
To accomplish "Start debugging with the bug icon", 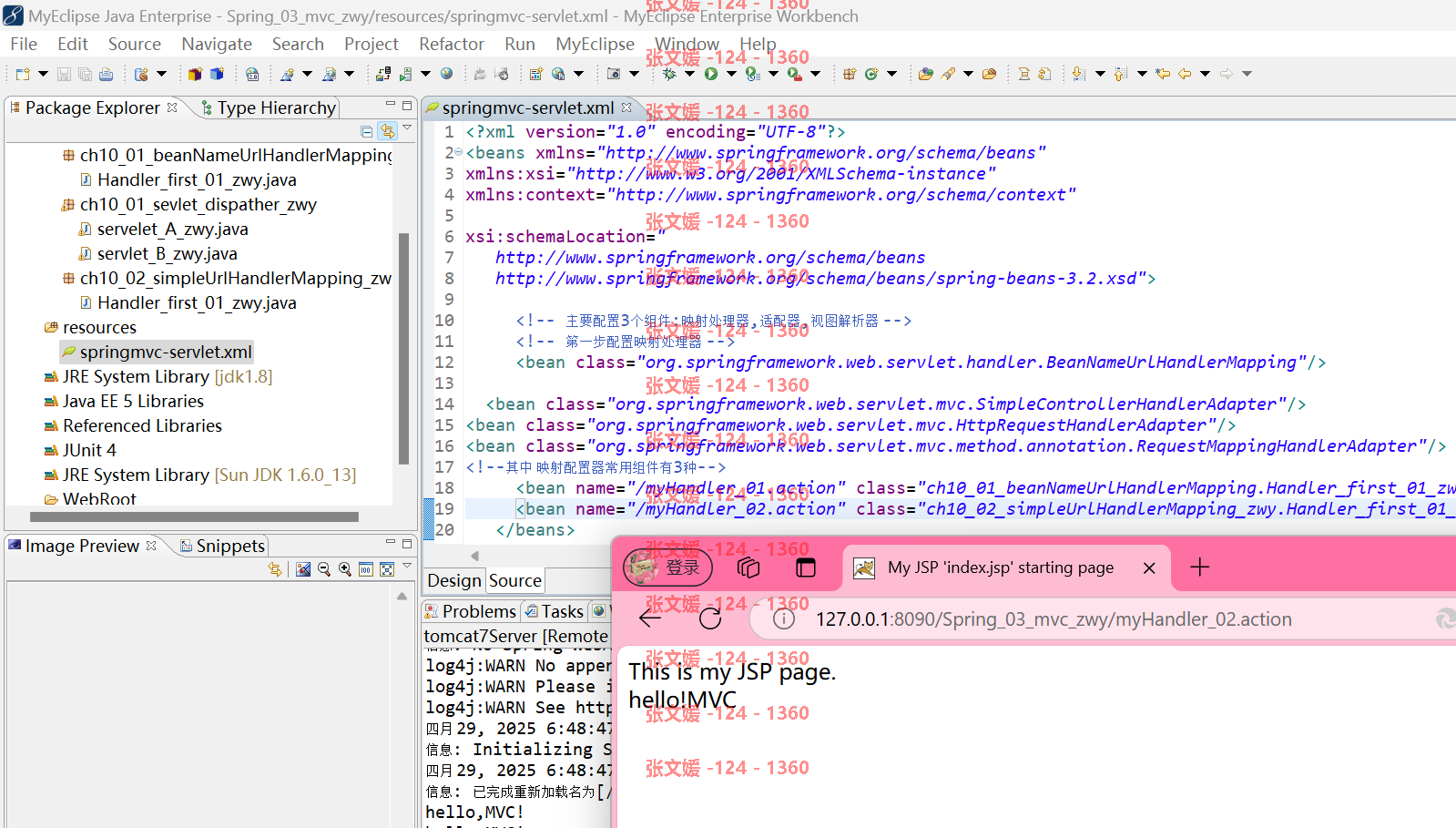I will (x=669, y=74).
